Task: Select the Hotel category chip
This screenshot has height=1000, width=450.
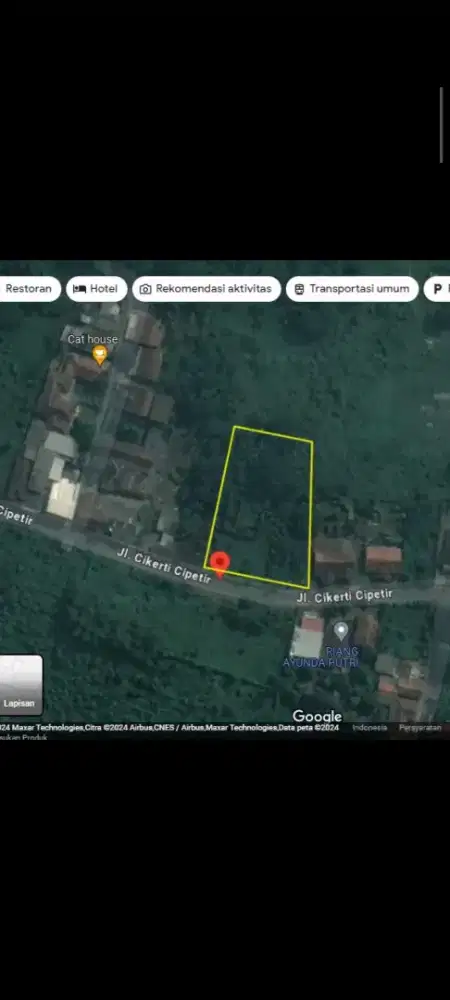Action: [x=96, y=288]
